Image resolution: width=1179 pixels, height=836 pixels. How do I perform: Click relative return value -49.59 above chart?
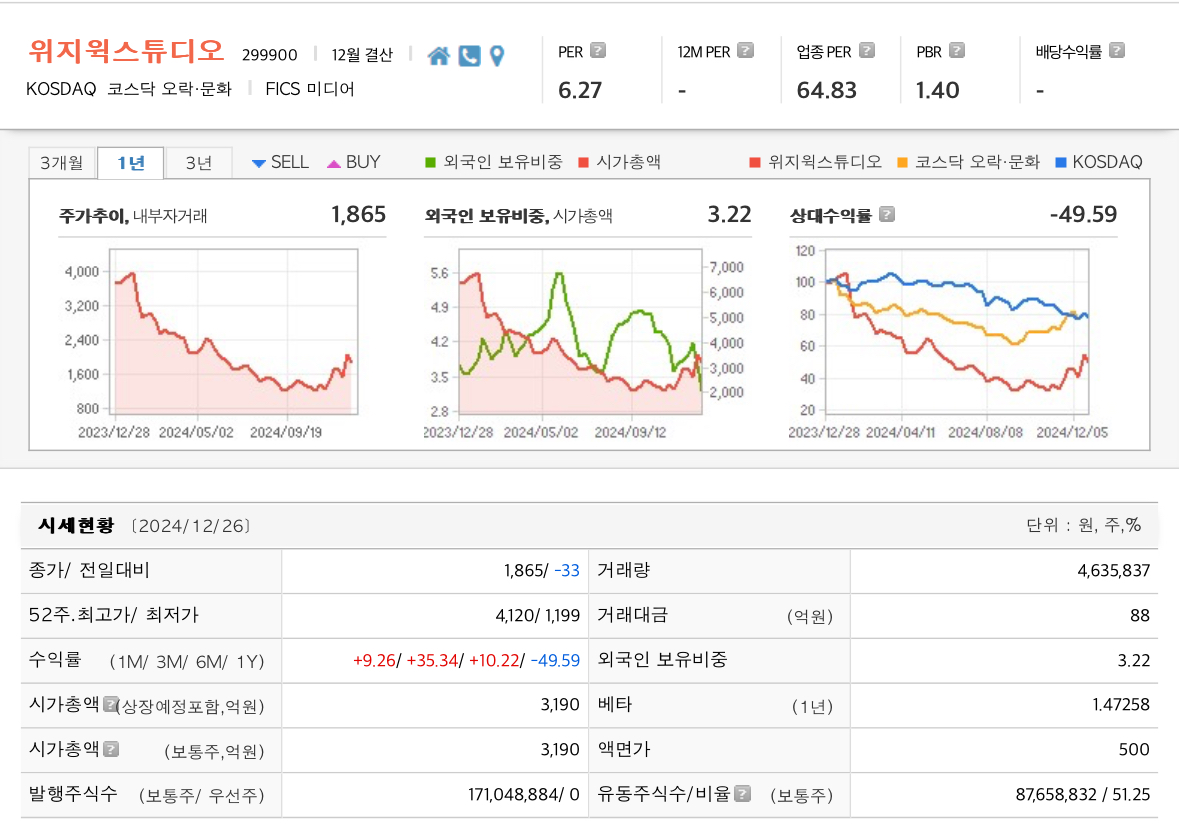[x=1084, y=215]
